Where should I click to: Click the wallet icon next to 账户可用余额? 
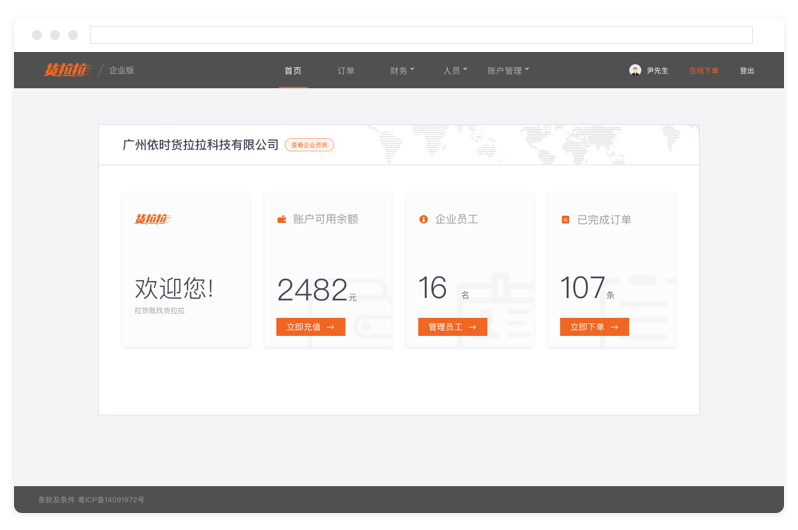[281, 219]
